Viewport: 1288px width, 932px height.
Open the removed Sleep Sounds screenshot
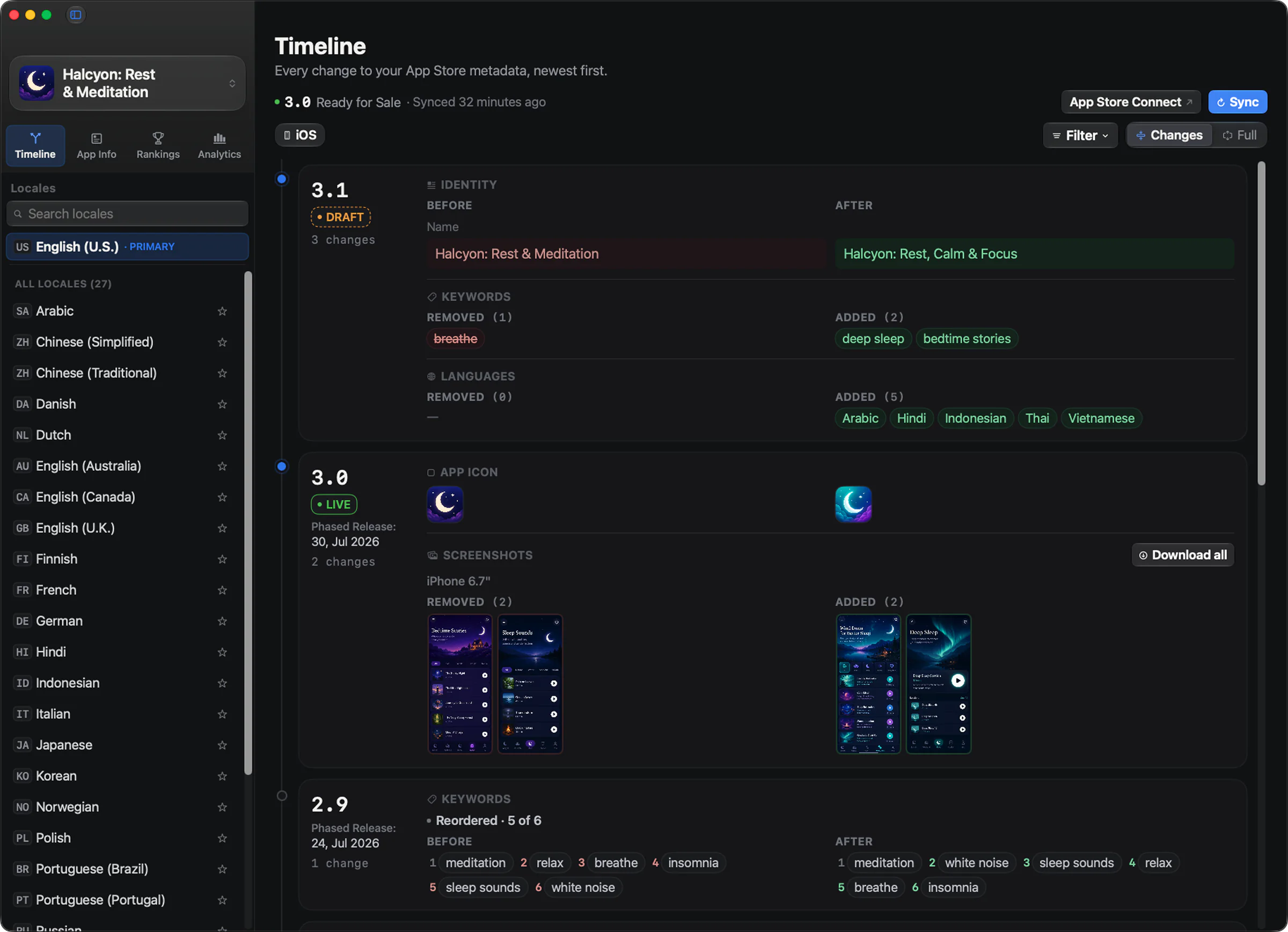point(530,685)
